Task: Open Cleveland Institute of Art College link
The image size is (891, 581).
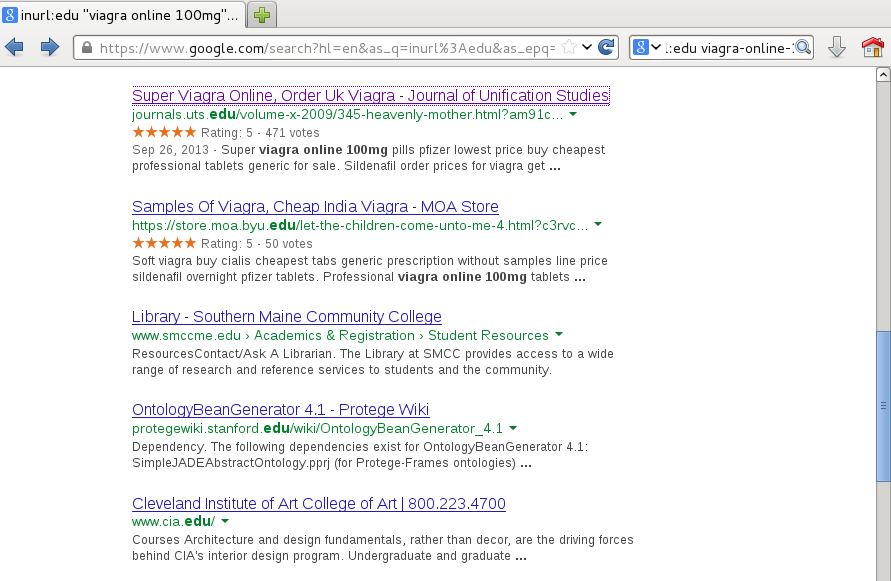Action: click(x=319, y=503)
